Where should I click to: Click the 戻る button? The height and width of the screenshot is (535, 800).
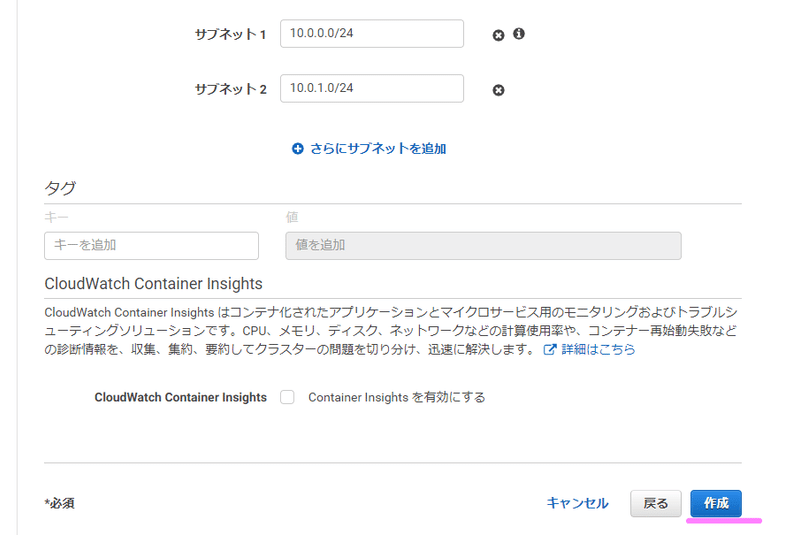pyautogui.click(x=656, y=503)
